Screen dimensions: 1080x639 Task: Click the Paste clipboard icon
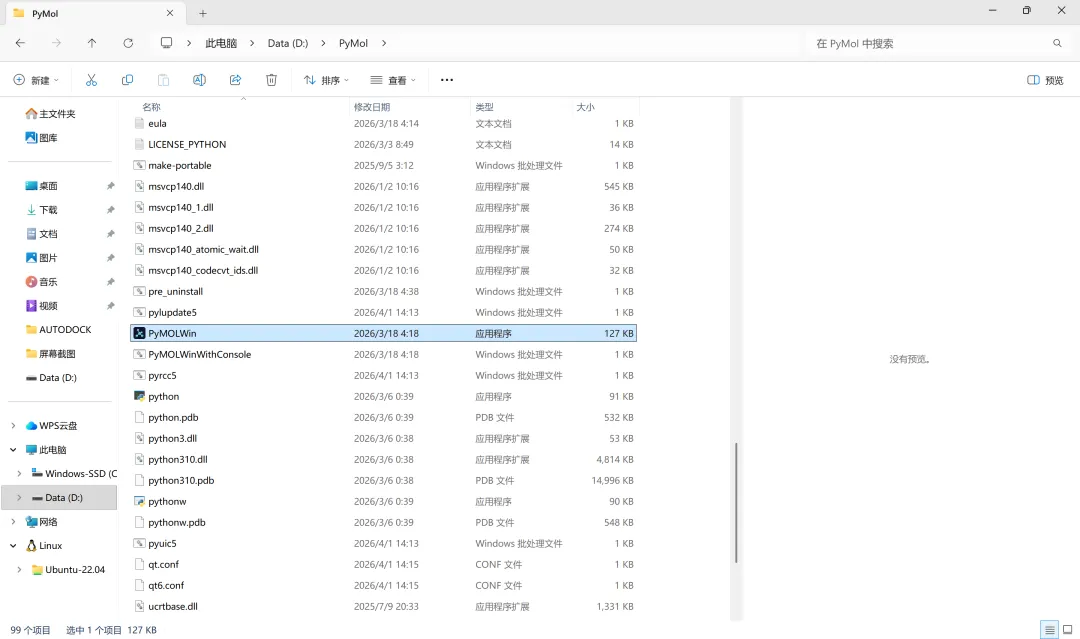(163, 80)
